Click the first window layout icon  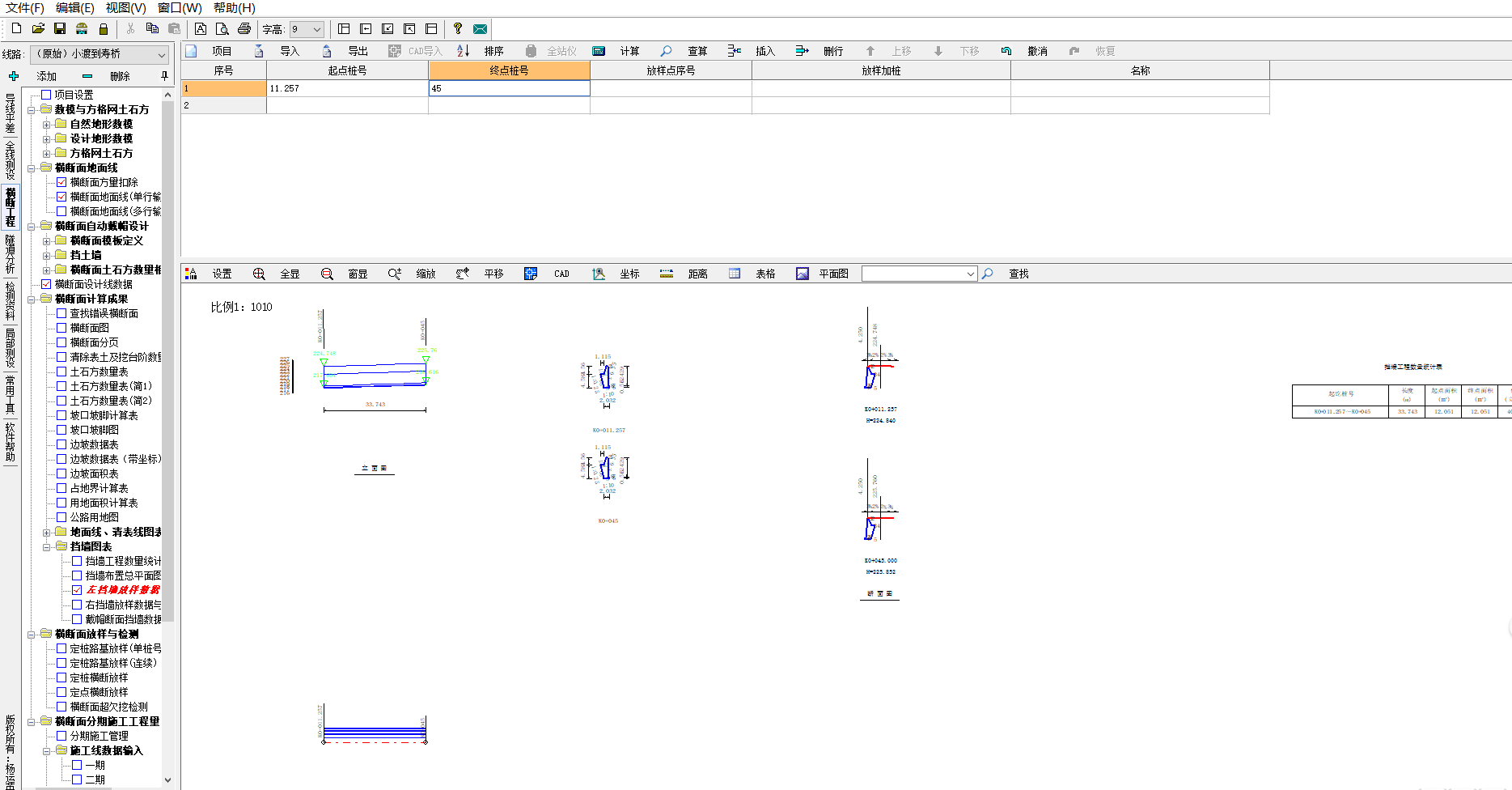[344, 28]
